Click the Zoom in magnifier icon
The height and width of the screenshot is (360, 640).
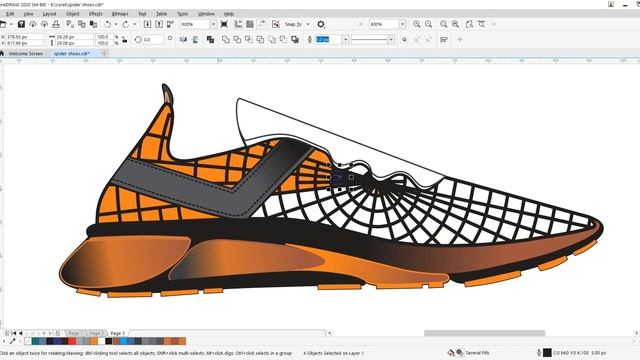(x=416, y=24)
